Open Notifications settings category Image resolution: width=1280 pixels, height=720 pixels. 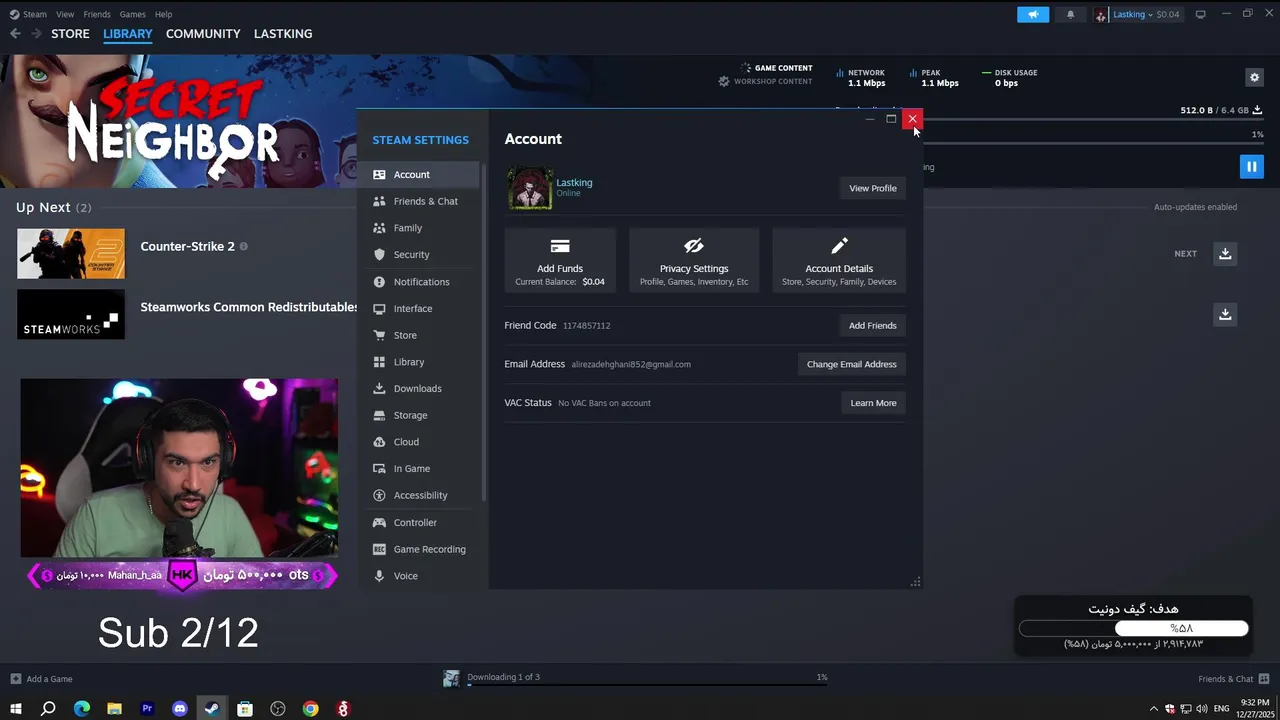421,282
